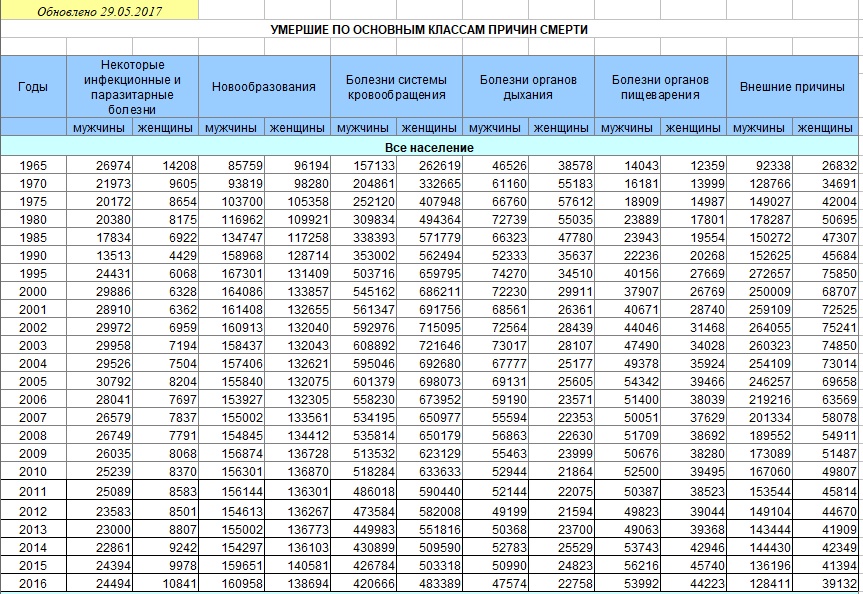Image resolution: width=863 pixels, height=594 pixels.
Task: Select the year cell 2010
Action: tap(33, 471)
